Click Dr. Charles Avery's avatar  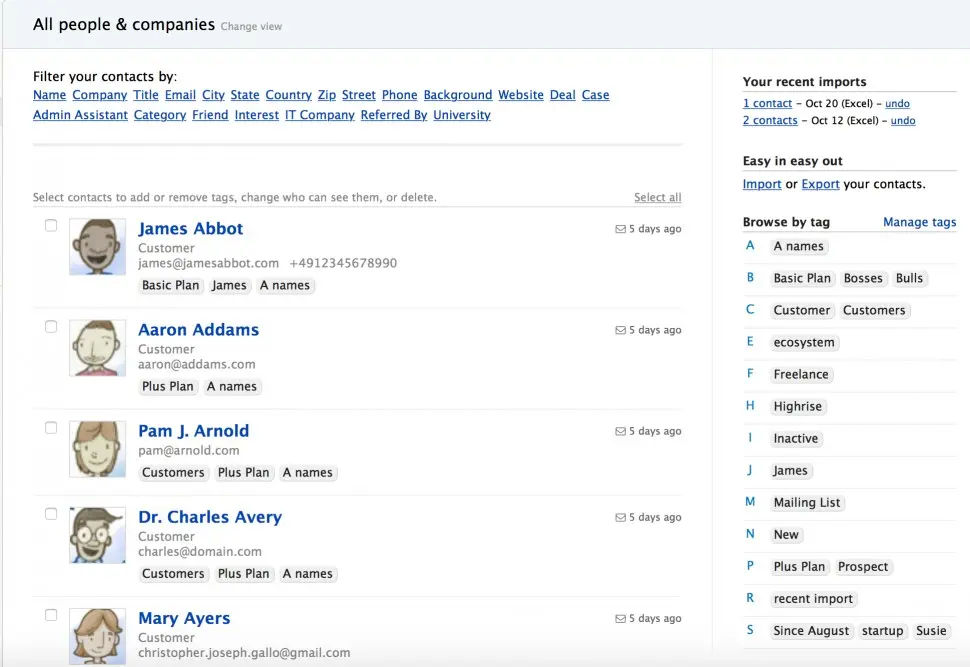coord(97,535)
